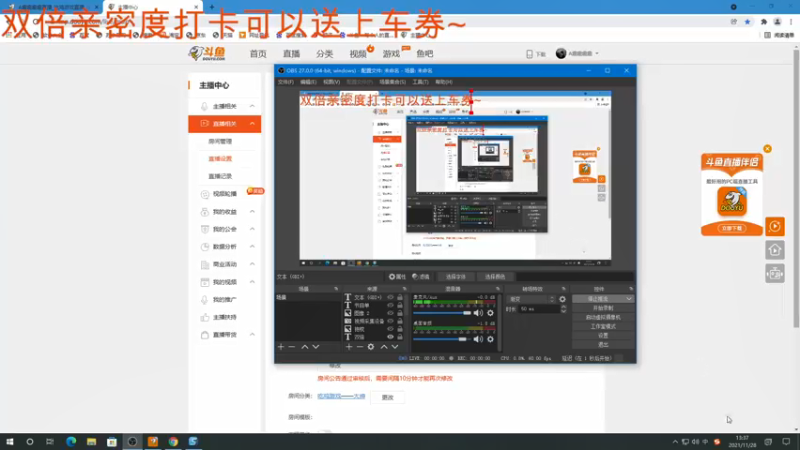Move the scene up with the Scenes up arrow
Screen dimensions: 800x450
click(x=305, y=347)
